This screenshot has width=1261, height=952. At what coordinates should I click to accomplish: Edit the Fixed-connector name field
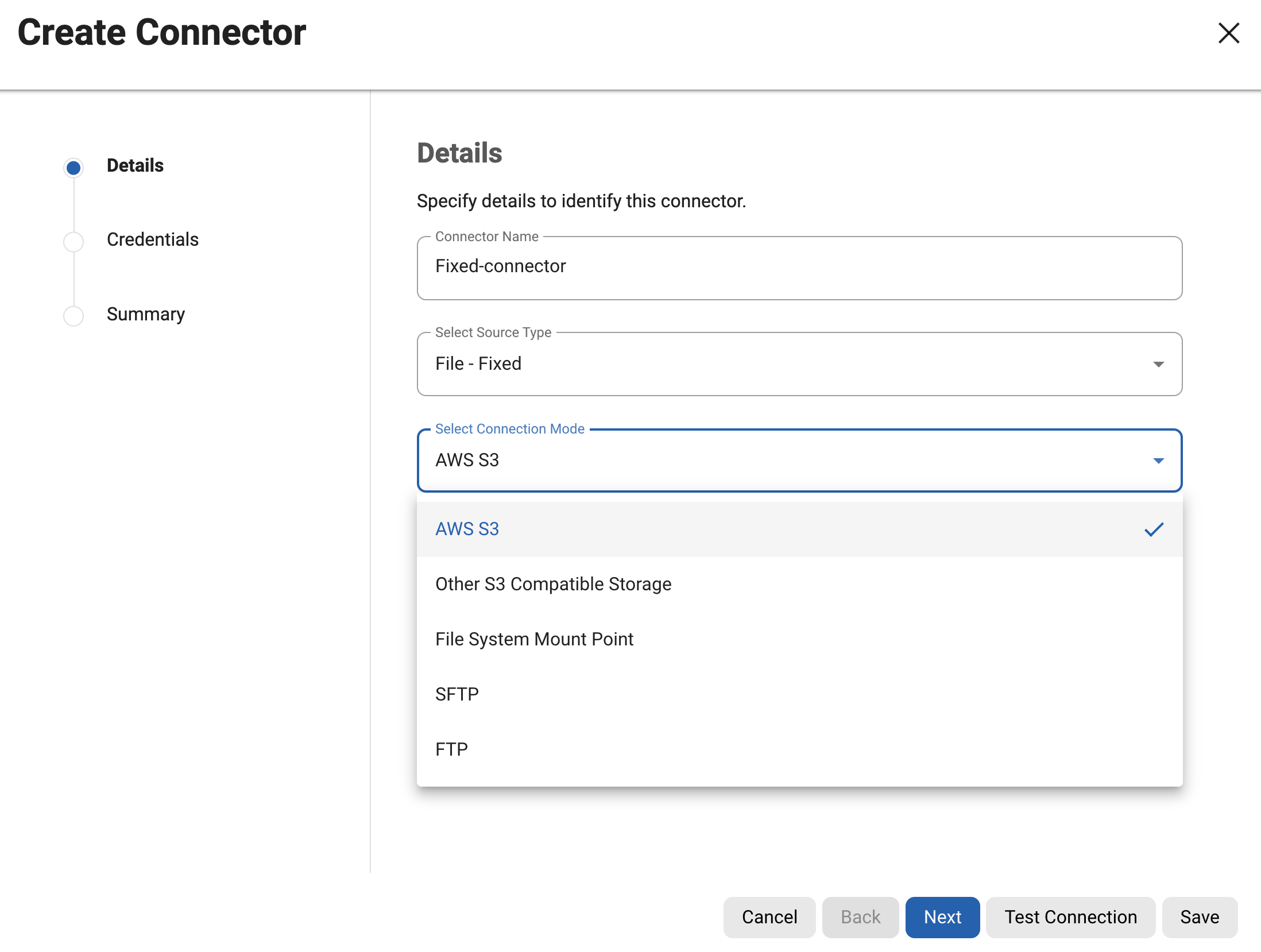tap(798, 266)
